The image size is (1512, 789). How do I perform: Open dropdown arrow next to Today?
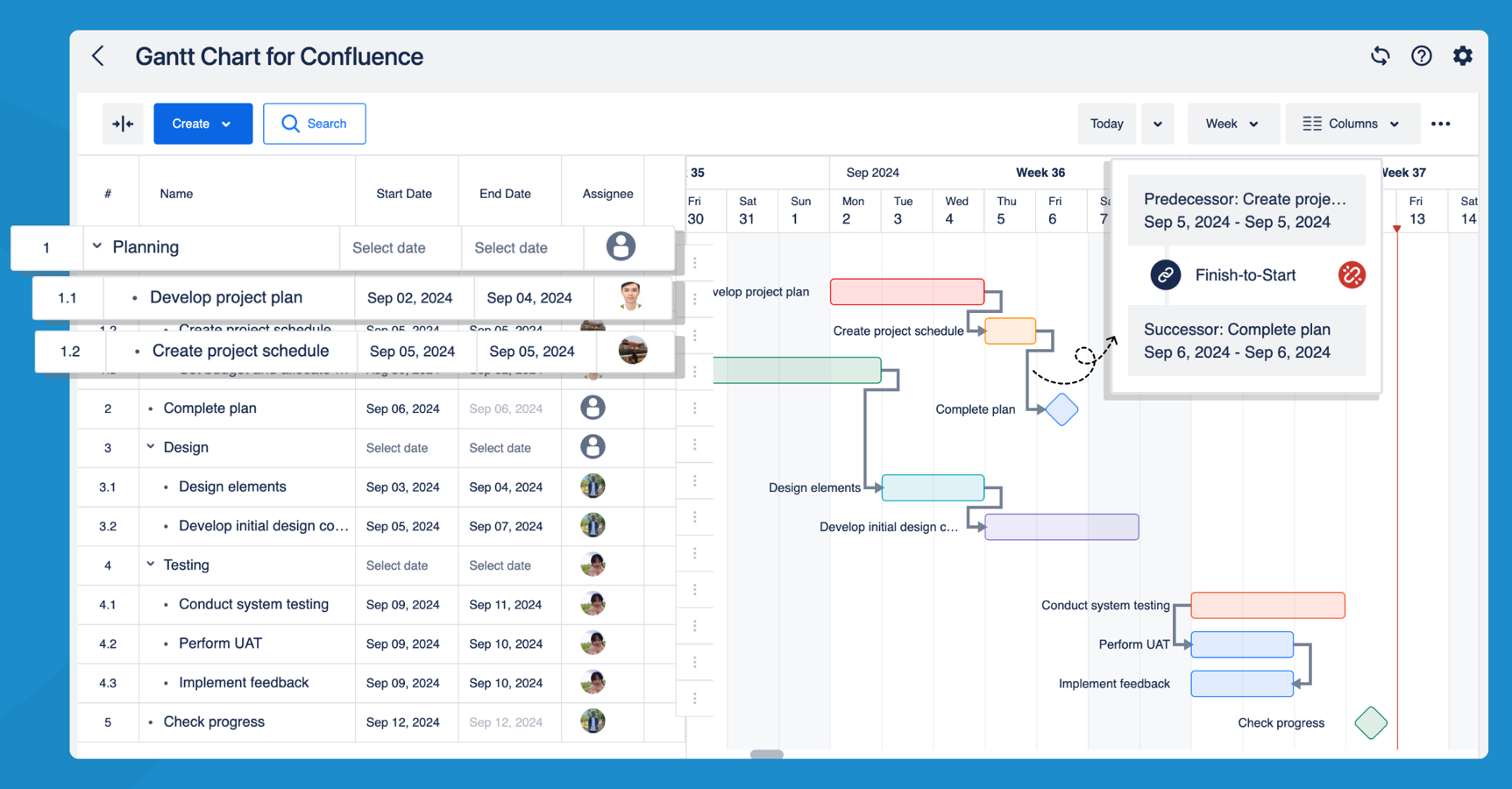(x=1158, y=124)
